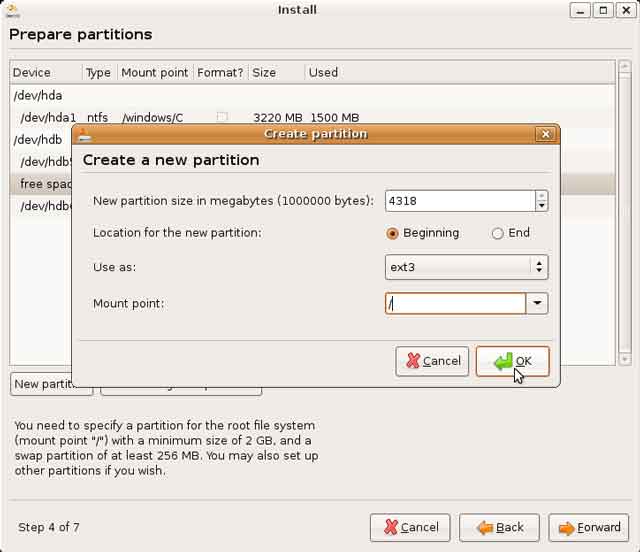Maximize the Install window
Screen dimensions: 640x552
tap(604, 10)
